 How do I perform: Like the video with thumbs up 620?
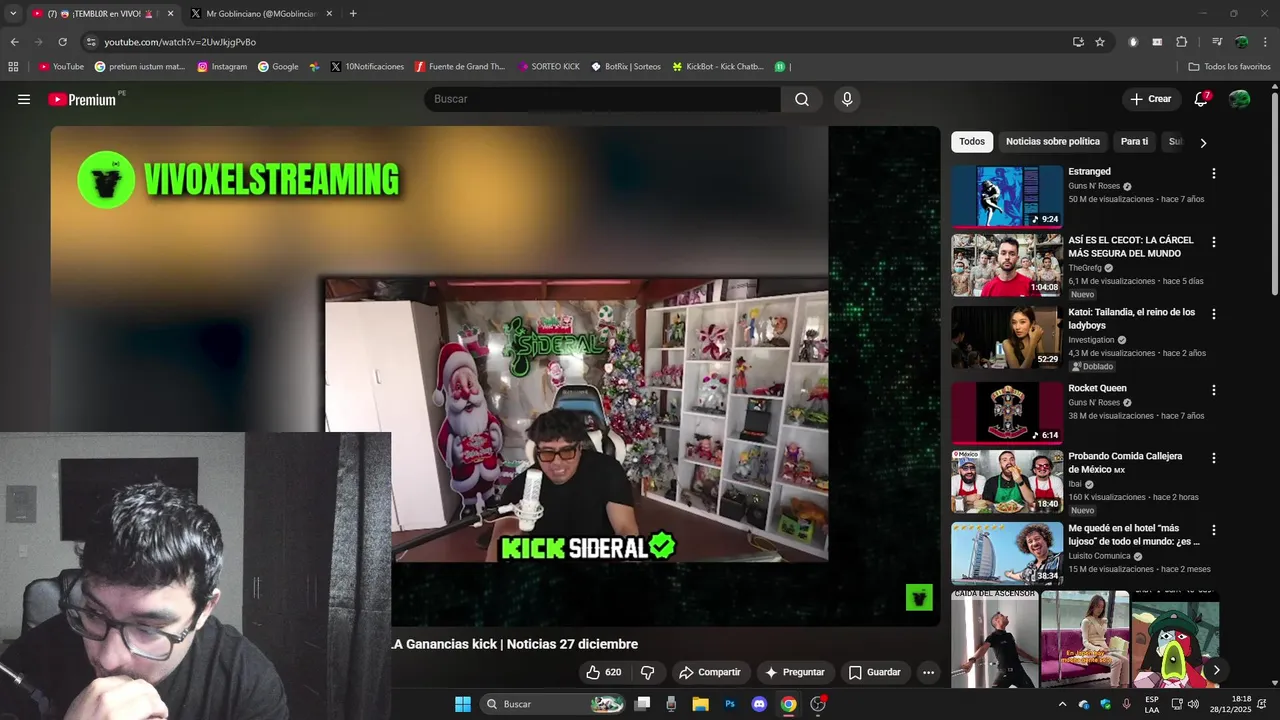tap(603, 672)
